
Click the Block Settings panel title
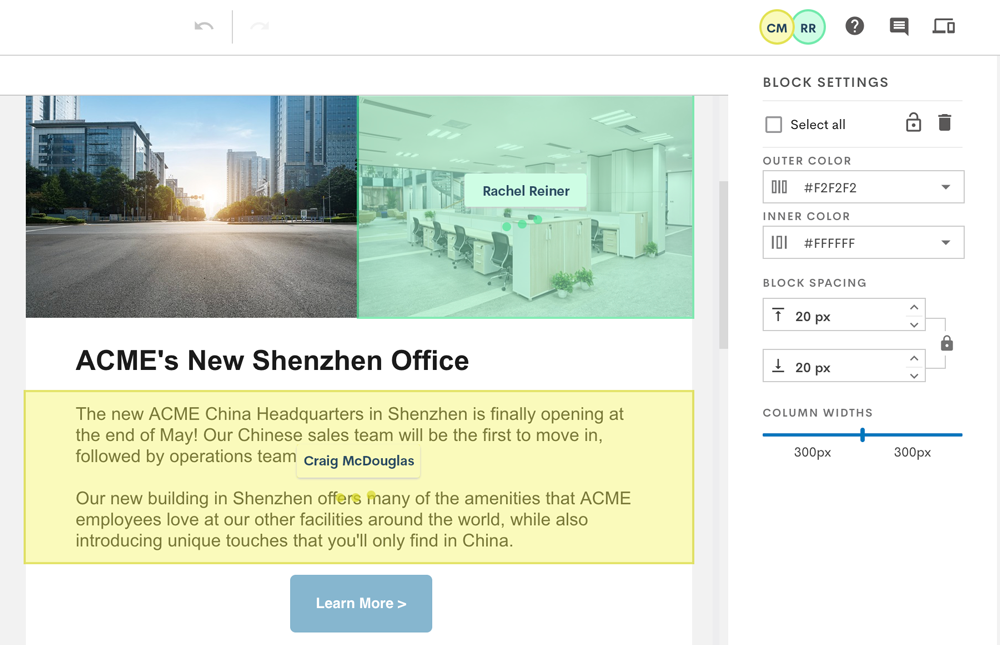(x=825, y=82)
